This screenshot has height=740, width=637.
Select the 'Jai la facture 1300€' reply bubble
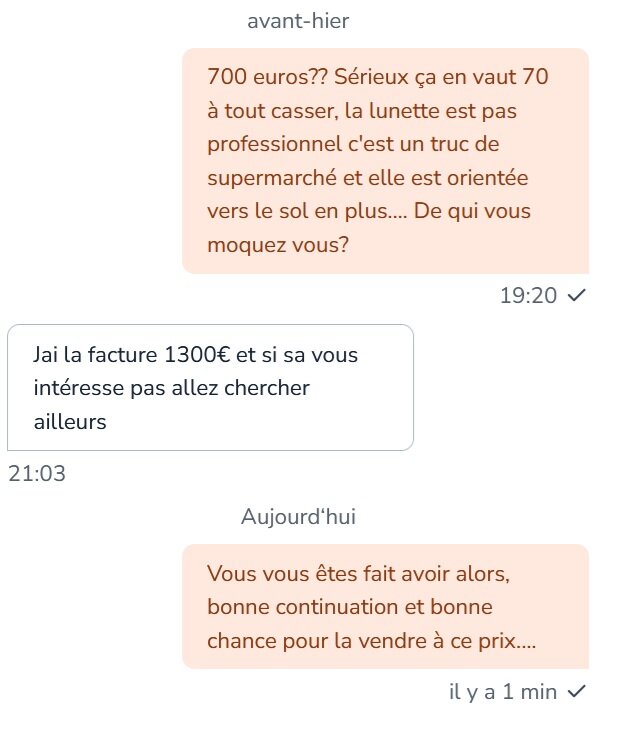point(210,387)
